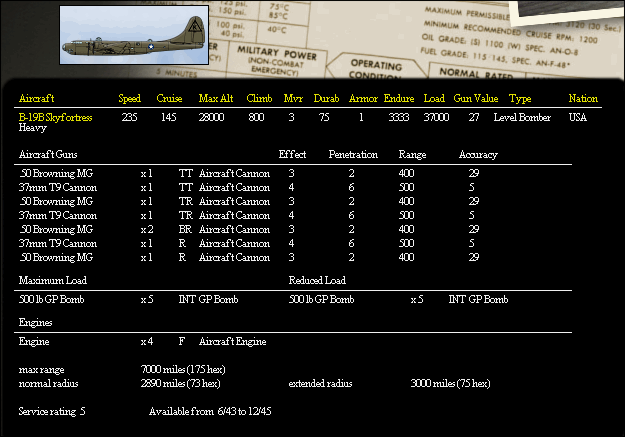Screen dimensions: 625x437
Task: Select 500 lb GP Bomb under Maximum Load
Action: pyautogui.click(x=51, y=299)
